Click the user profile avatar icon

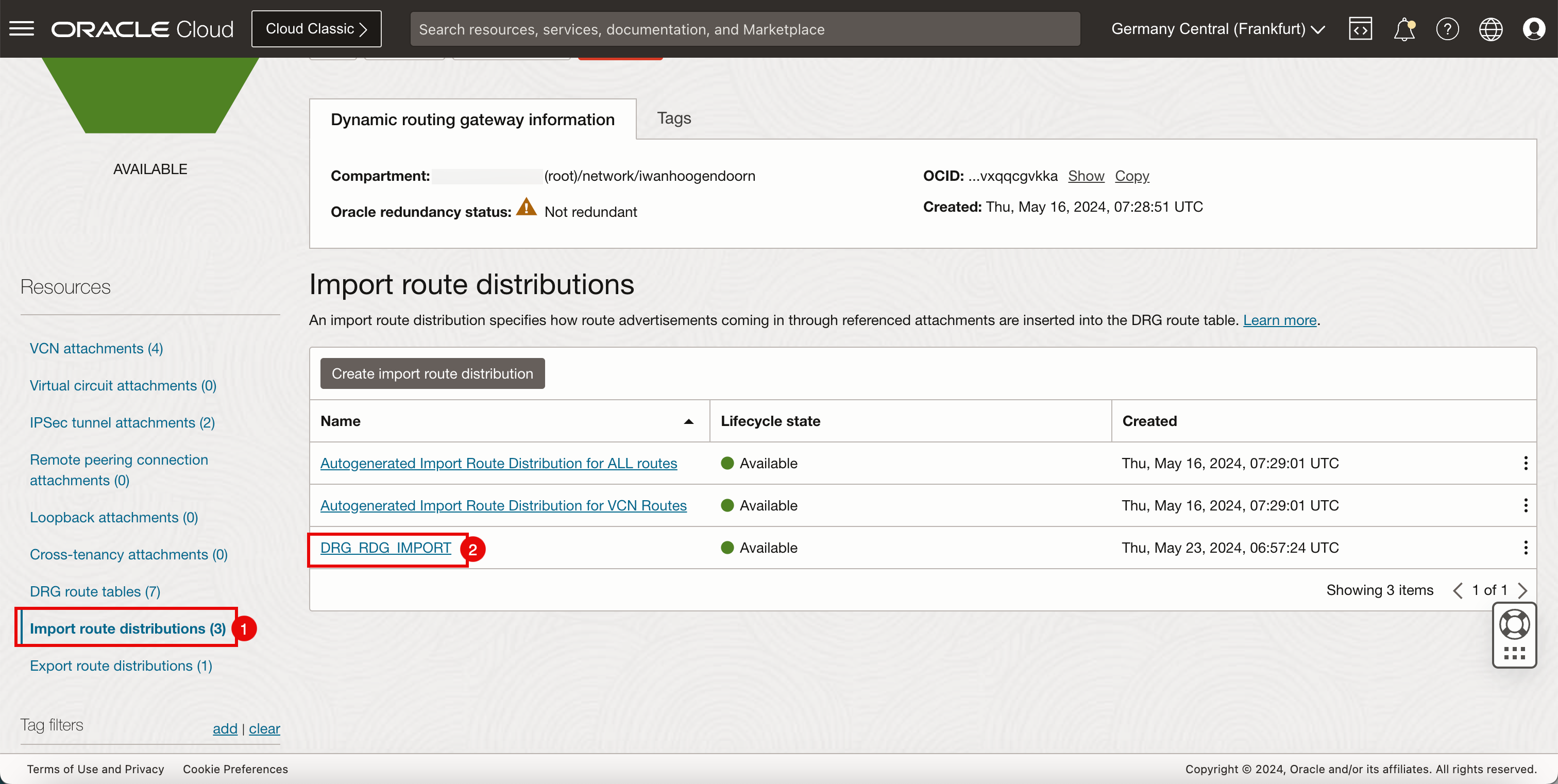click(x=1535, y=28)
